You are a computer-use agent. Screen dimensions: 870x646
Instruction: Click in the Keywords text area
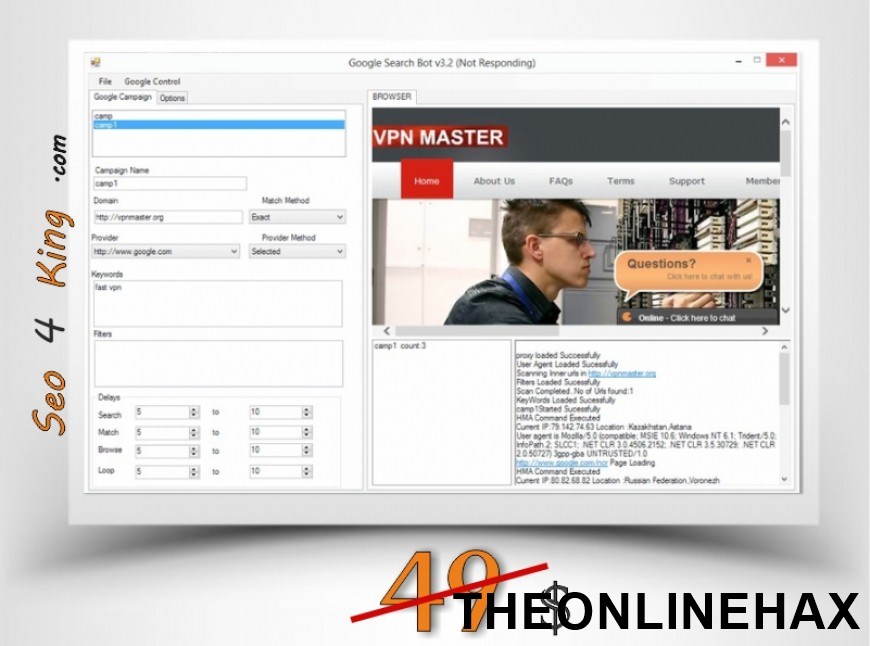tap(218, 304)
